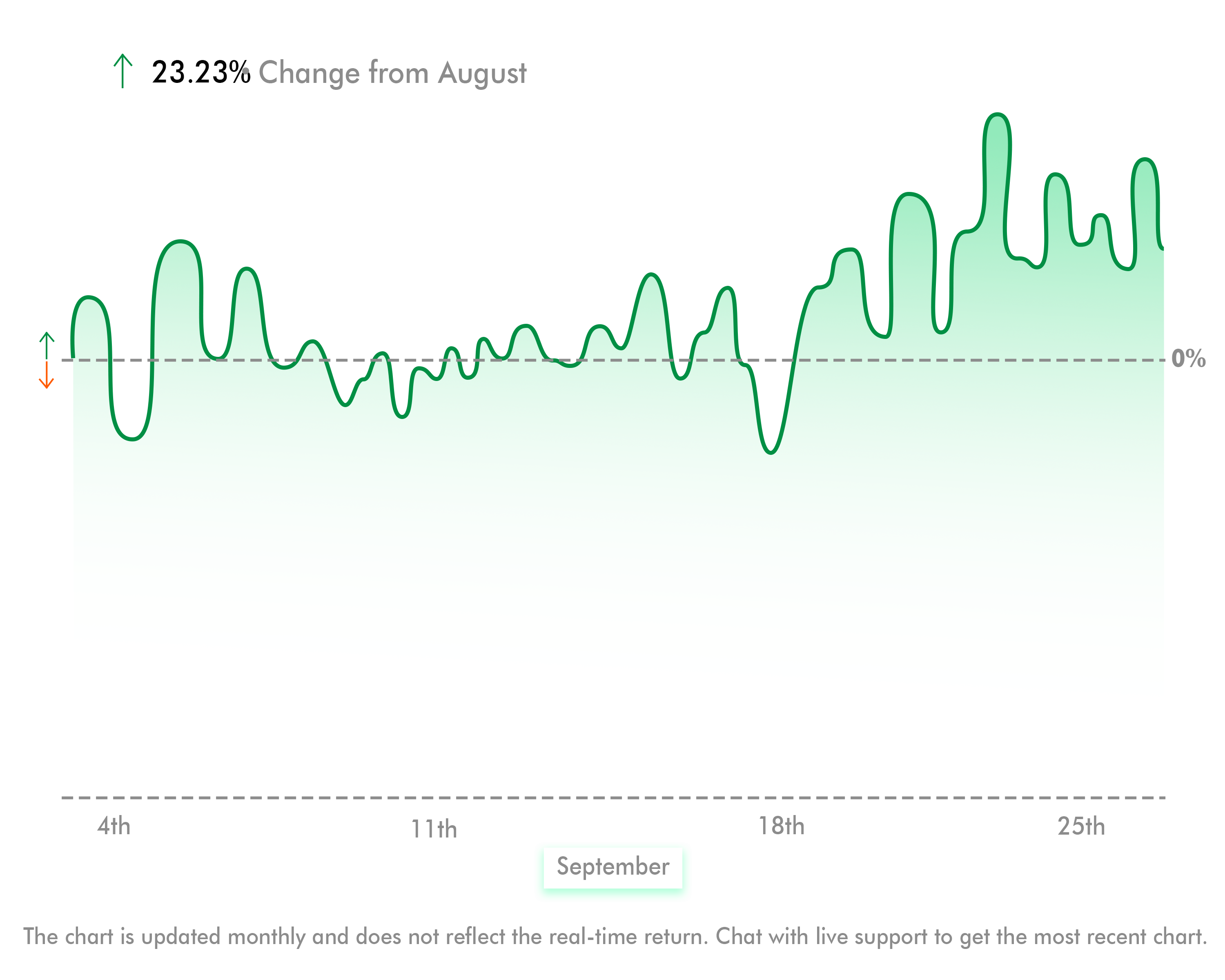
Task: Click the first dip below zero after the 4th
Action: [132, 439]
